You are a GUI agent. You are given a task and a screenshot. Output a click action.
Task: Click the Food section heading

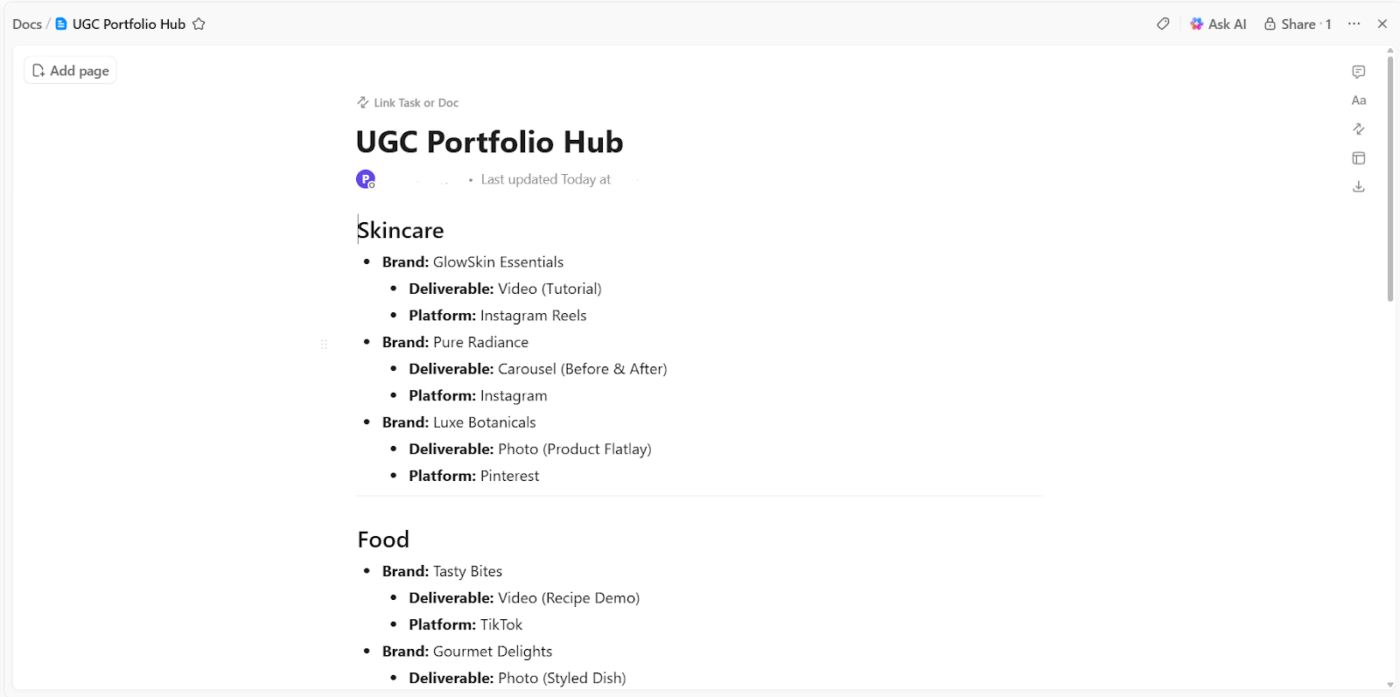tap(383, 539)
